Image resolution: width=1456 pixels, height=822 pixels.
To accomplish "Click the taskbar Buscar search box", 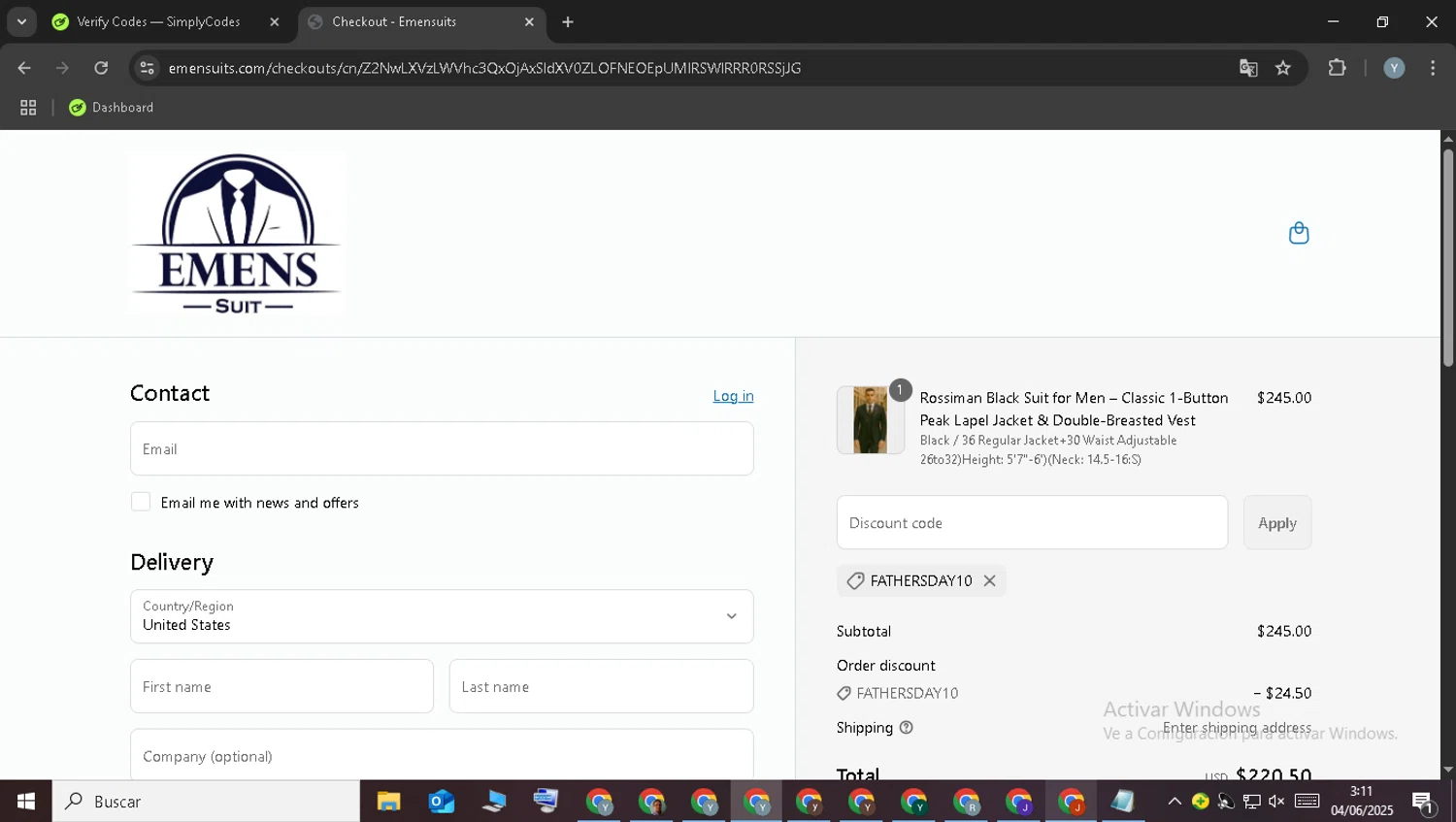I will pyautogui.click(x=206, y=802).
